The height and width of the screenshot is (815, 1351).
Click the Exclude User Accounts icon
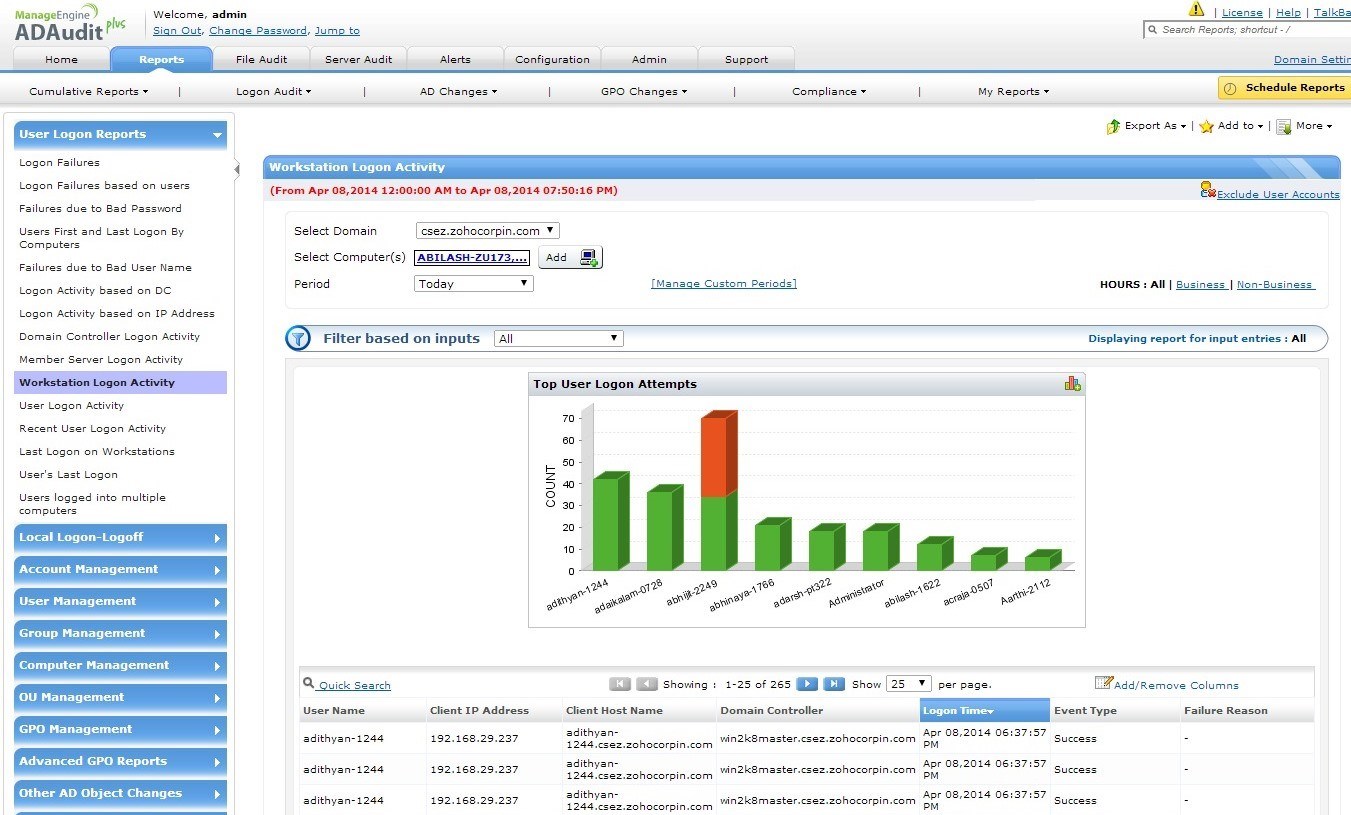(1206, 189)
